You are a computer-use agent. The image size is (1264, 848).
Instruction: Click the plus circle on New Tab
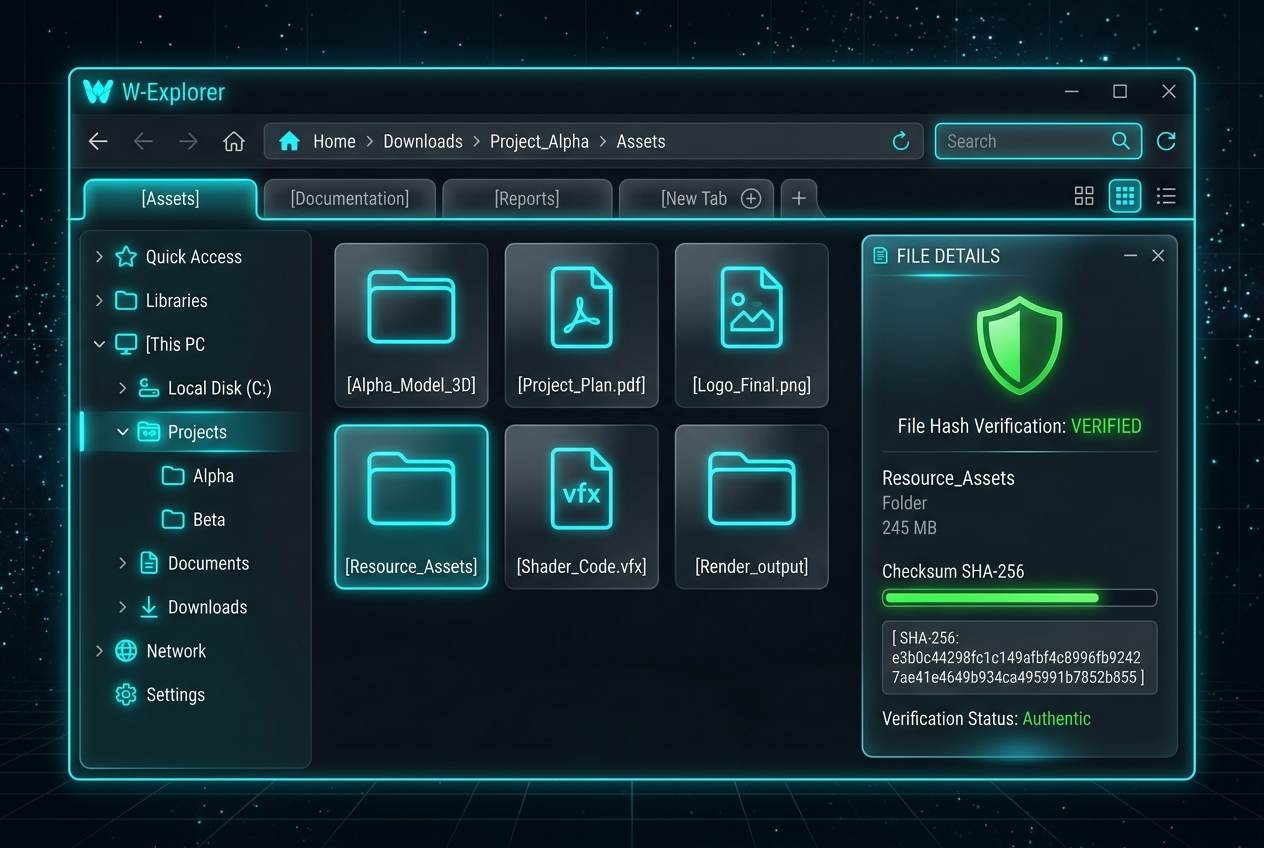tap(751, 198)
